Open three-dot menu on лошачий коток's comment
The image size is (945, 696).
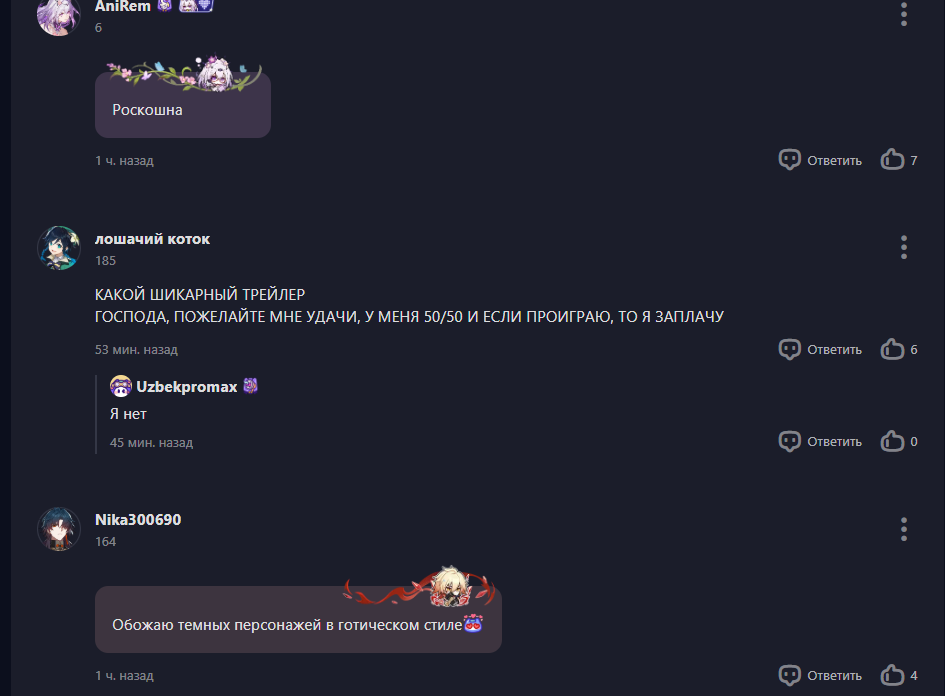[903, 247]
